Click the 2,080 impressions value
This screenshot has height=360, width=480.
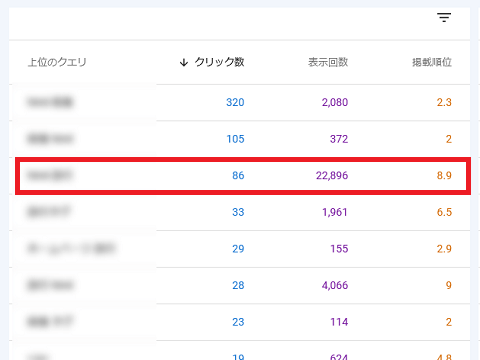point(335,102)
